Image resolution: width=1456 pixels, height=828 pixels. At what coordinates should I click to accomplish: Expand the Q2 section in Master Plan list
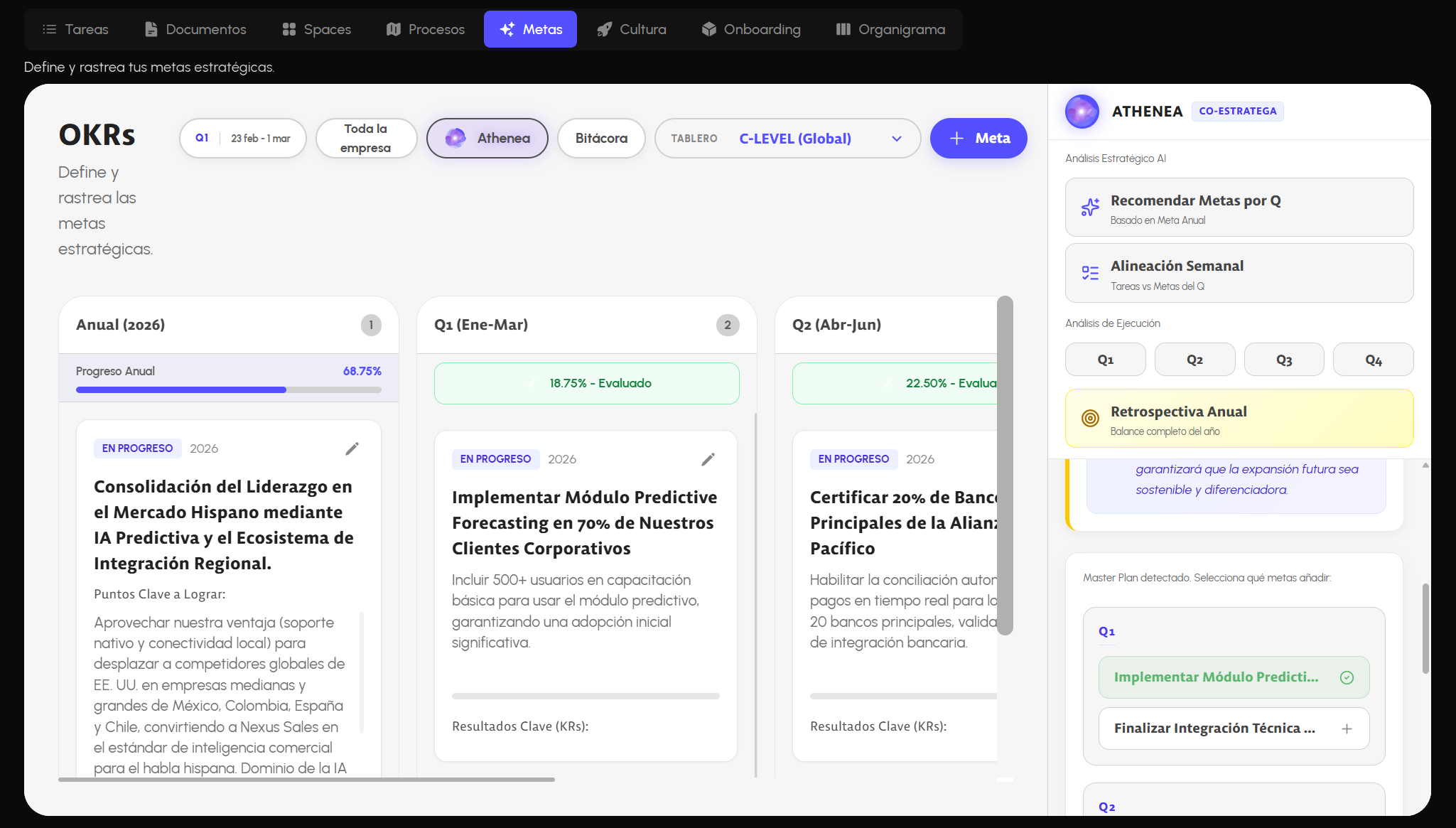pos(1106,807)
